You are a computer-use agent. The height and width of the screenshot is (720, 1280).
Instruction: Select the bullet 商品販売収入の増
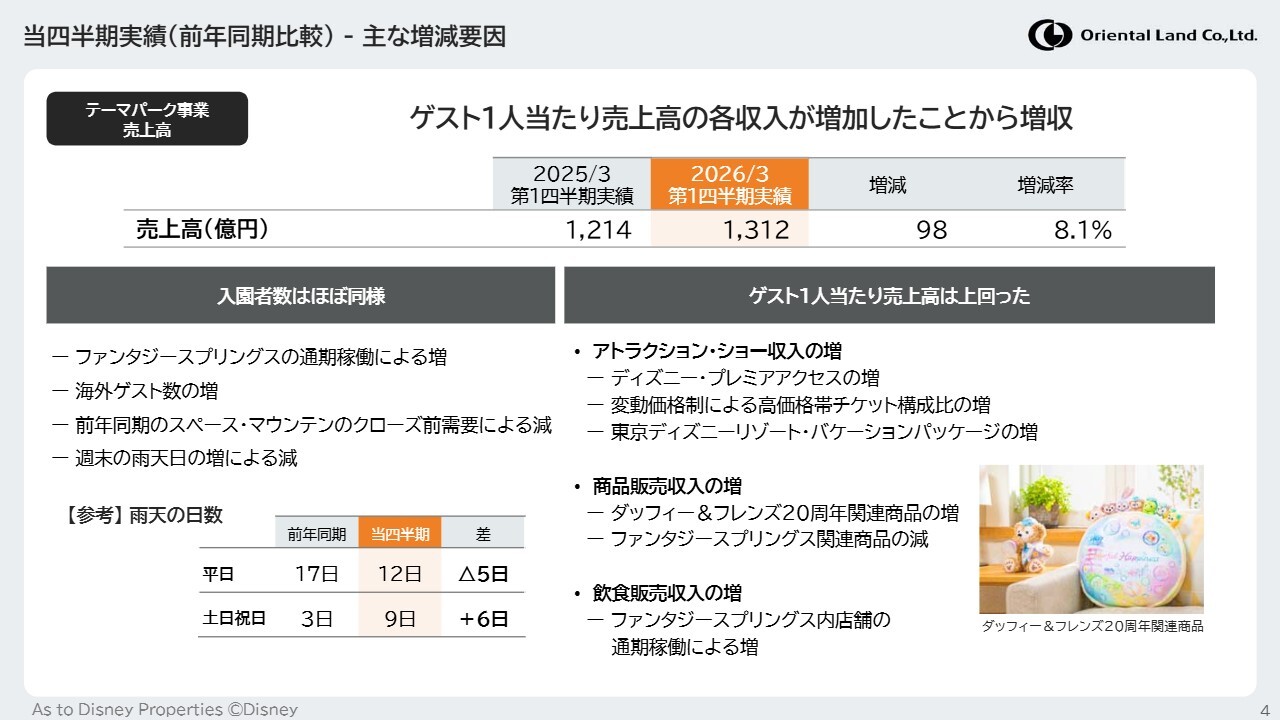(667, 486)
